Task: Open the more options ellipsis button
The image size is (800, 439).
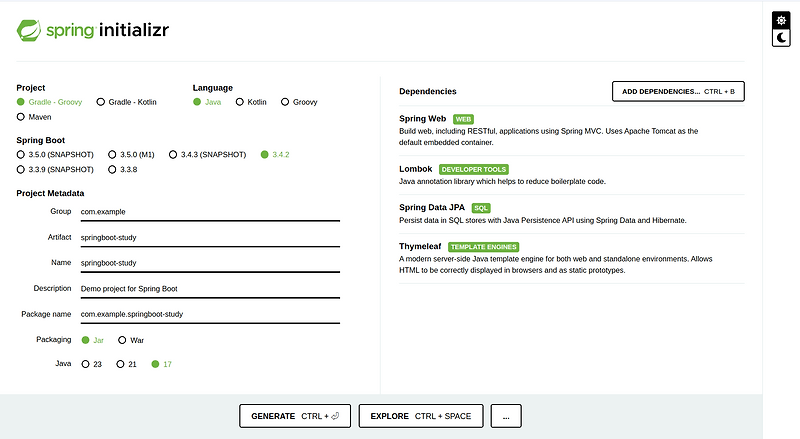Action: pos(506,416)
